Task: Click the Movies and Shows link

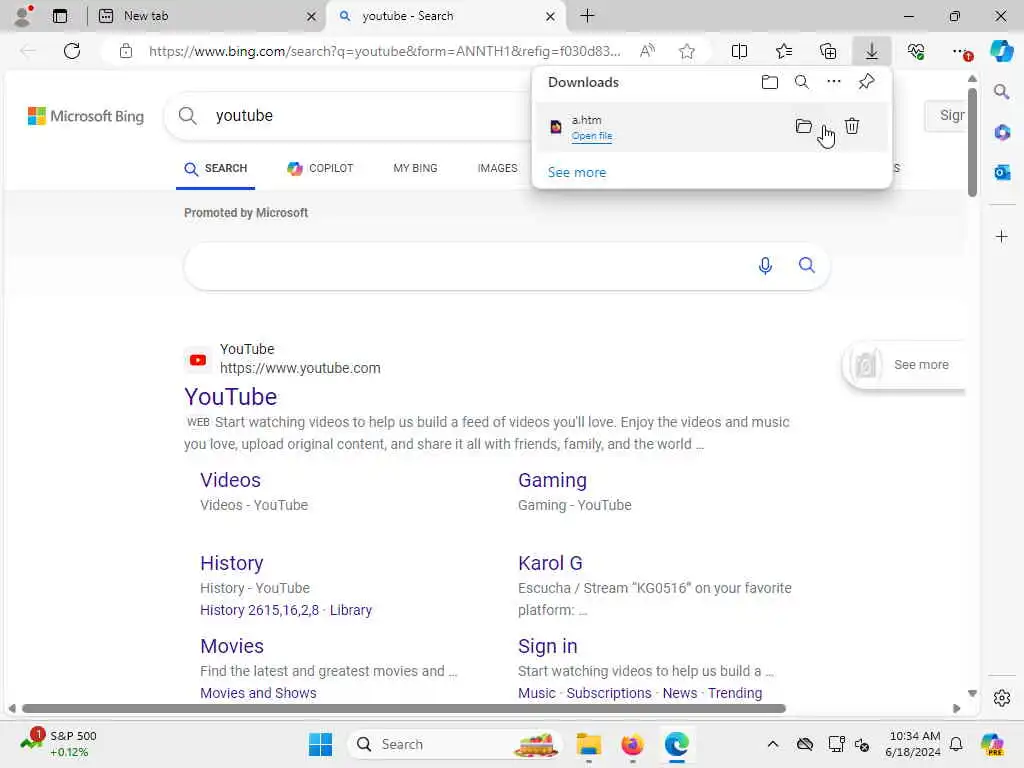Action: (x=258, y=693)
